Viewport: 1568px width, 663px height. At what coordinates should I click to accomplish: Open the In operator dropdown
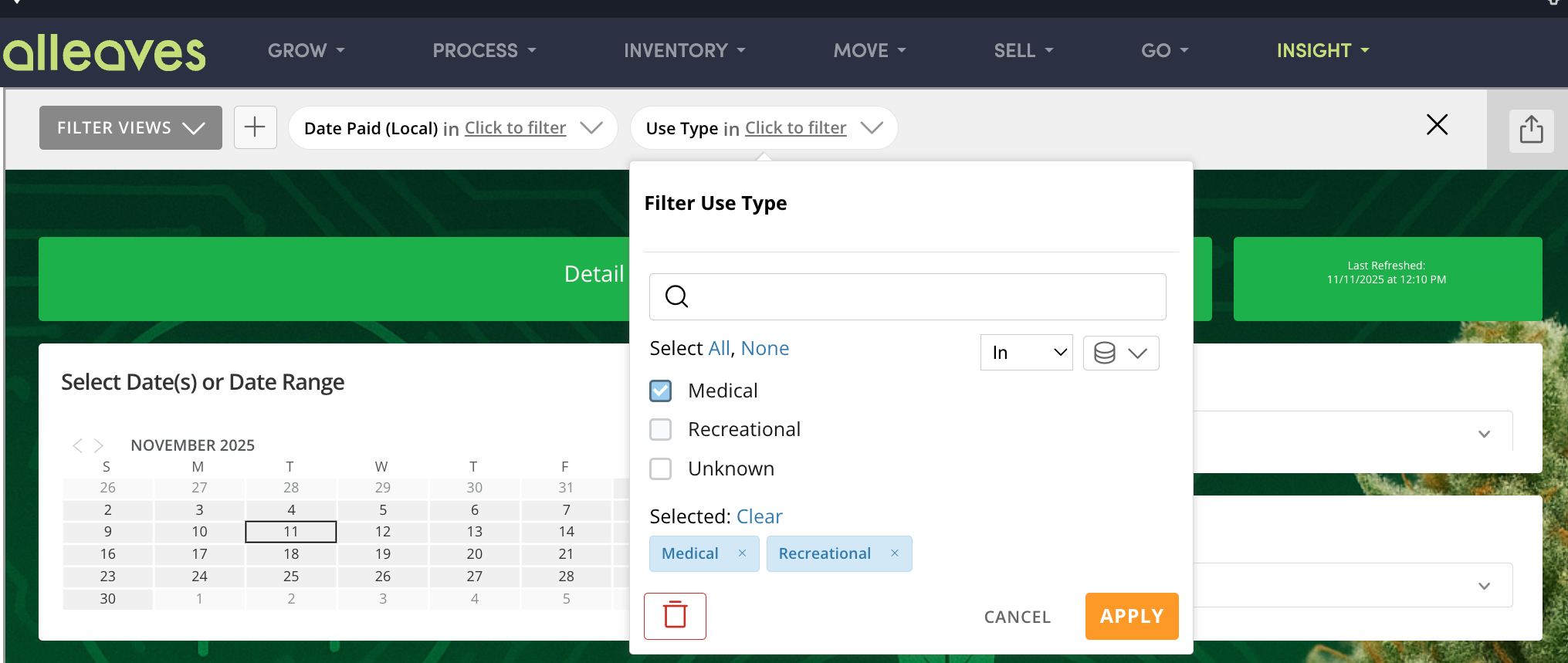click(x=1027, y=352)
